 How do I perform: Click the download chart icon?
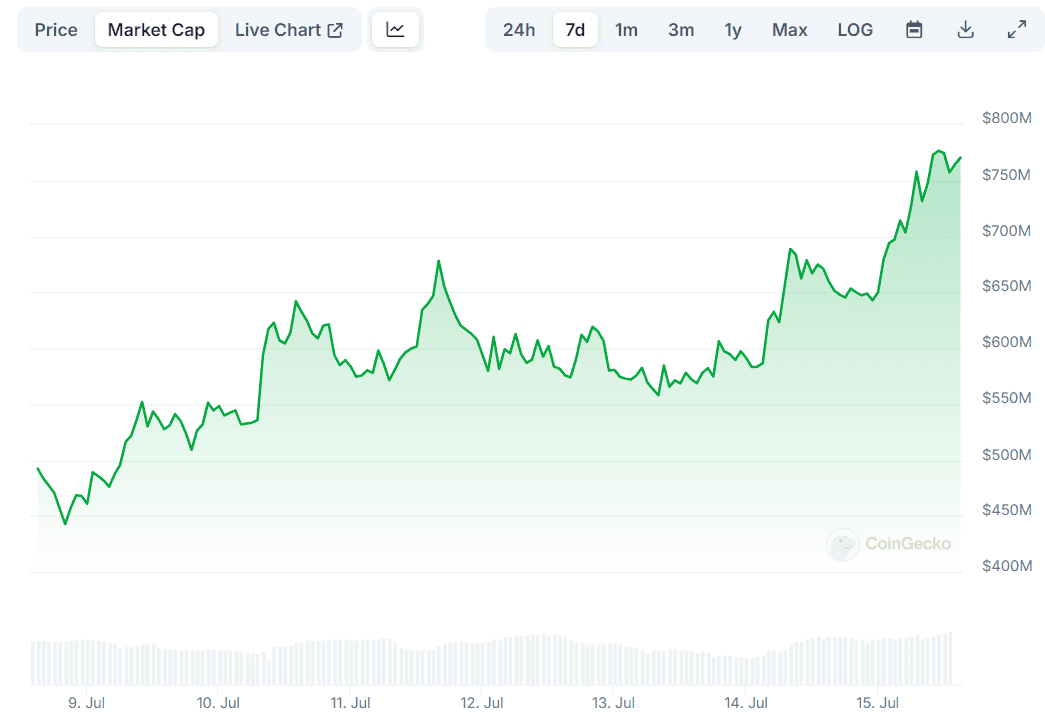click(x=965, y=30)
